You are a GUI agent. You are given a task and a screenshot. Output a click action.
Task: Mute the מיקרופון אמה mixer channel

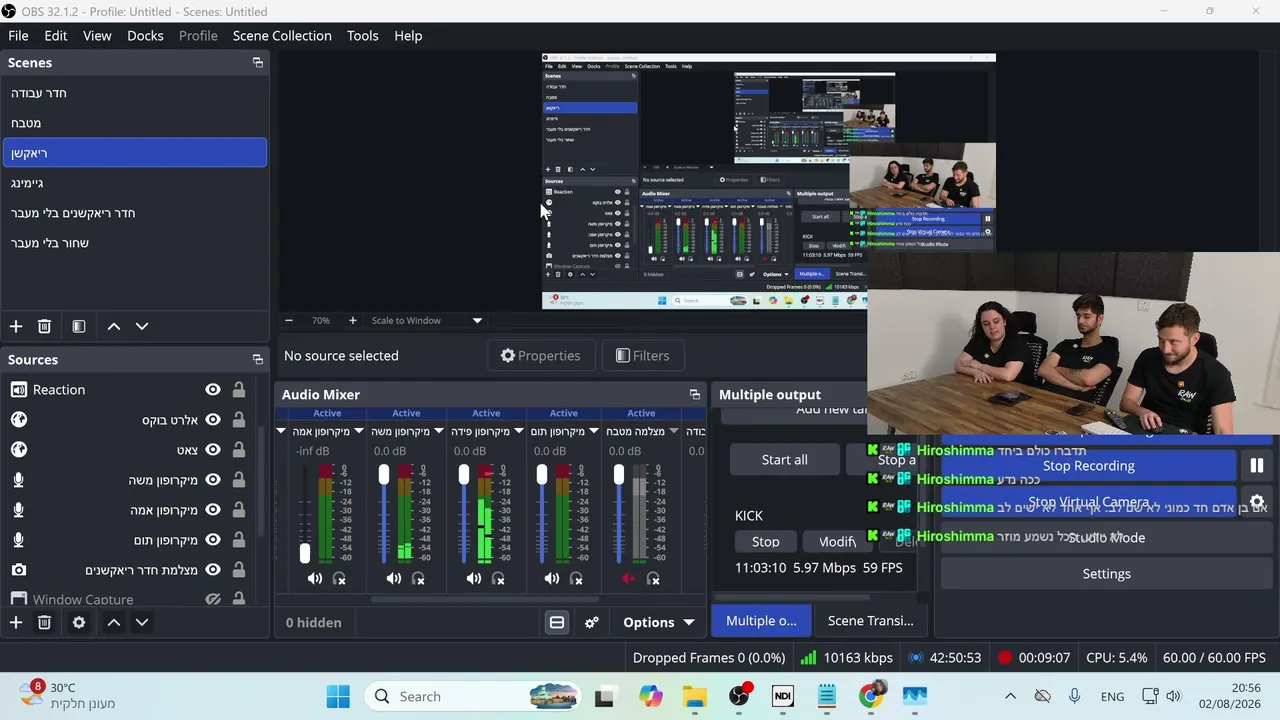315,578
